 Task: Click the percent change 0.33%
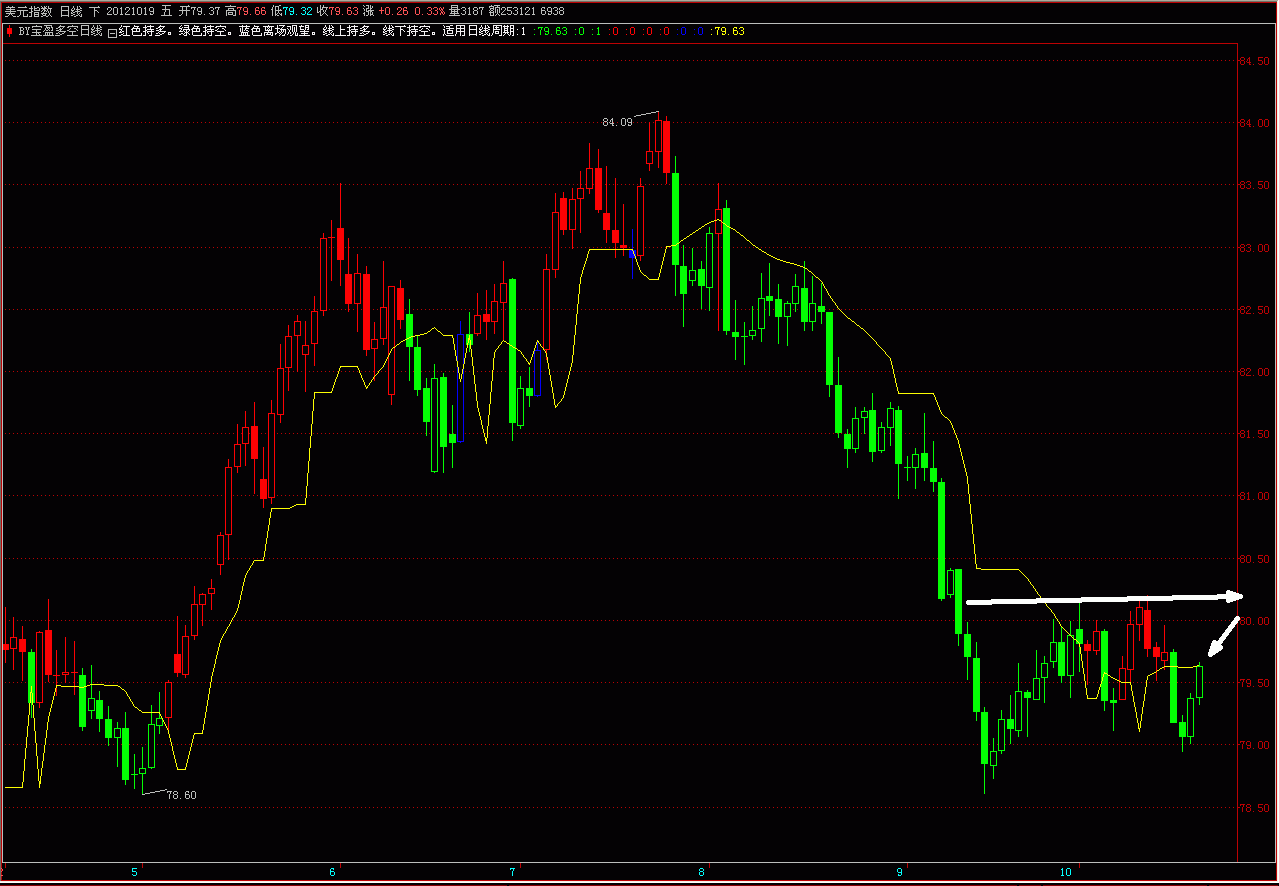click(430, 11)
